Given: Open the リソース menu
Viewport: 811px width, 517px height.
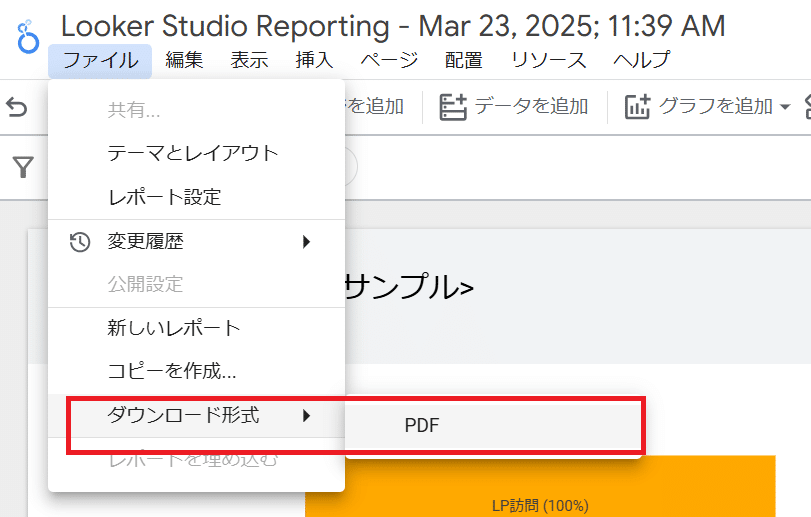Looking at the screenshot, I should [x=549, y=60].
